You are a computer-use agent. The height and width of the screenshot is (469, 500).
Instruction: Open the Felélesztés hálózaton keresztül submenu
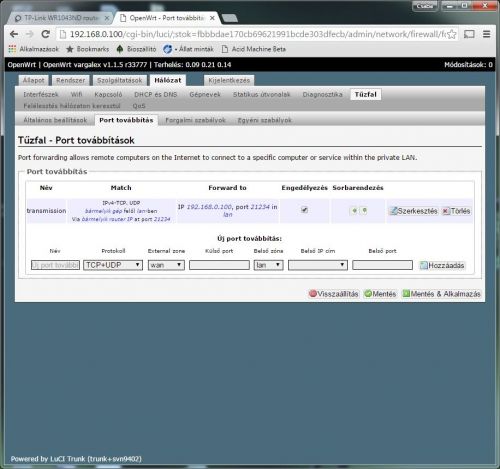[72, 106]
